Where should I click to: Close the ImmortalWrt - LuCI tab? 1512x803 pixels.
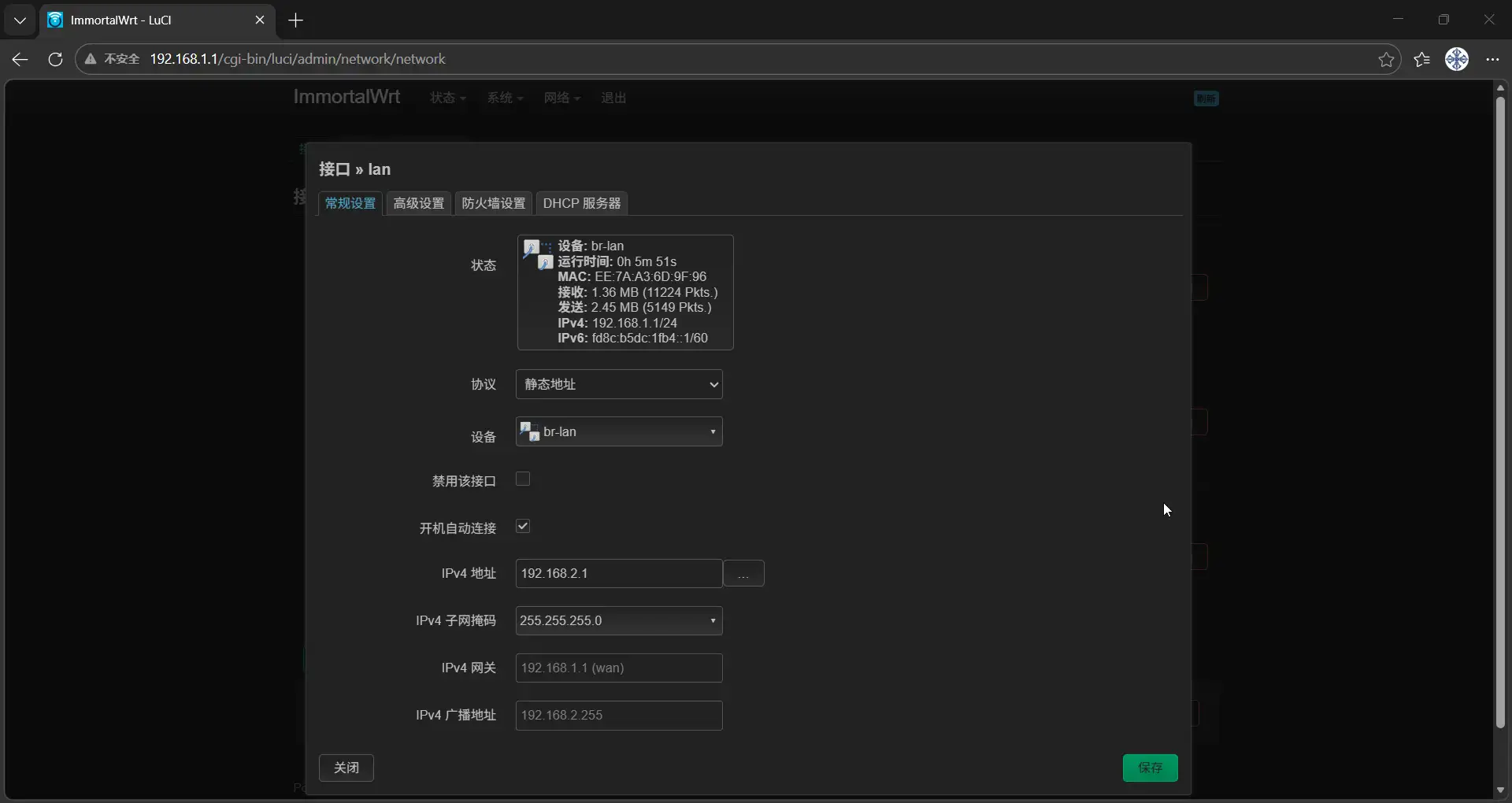click(x=260, y=20)
